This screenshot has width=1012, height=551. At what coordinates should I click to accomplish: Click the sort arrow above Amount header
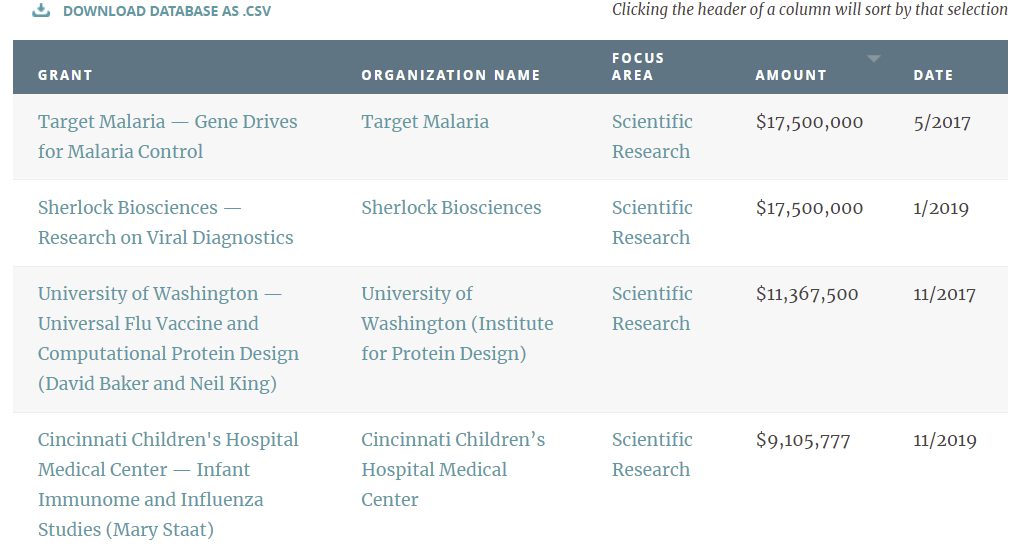(x=874, y=59)
